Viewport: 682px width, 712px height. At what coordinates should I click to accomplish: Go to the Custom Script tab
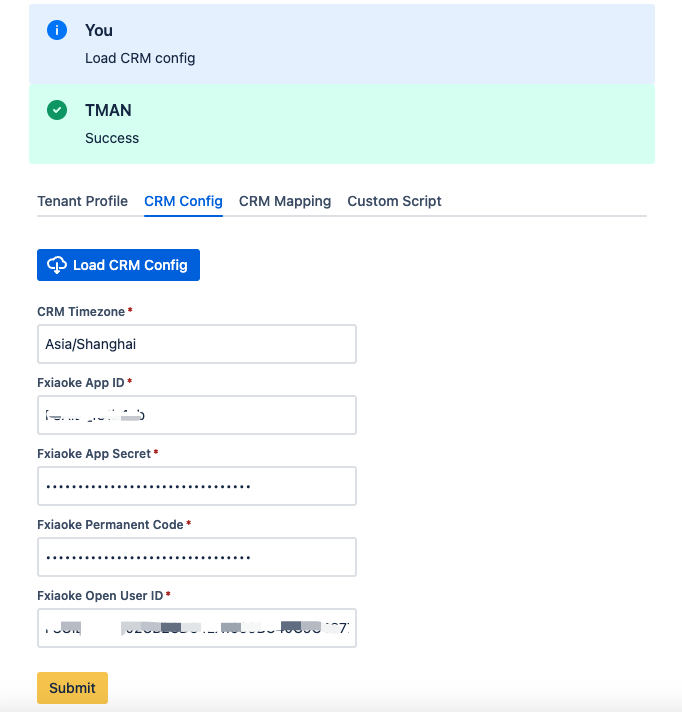394,201
